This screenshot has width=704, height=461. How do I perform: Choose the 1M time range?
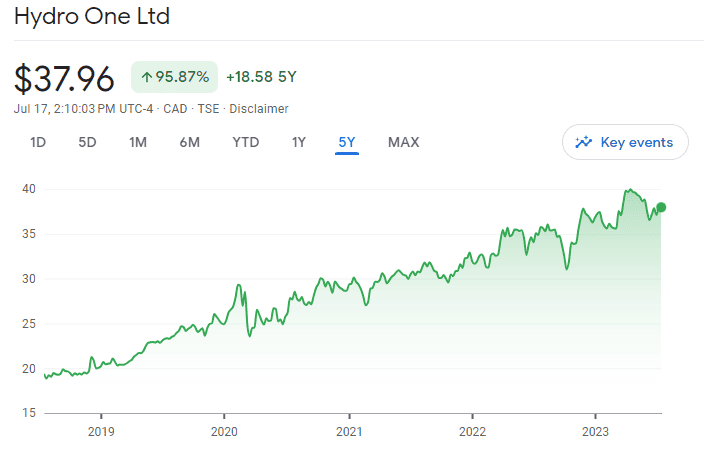pos(138,142)
